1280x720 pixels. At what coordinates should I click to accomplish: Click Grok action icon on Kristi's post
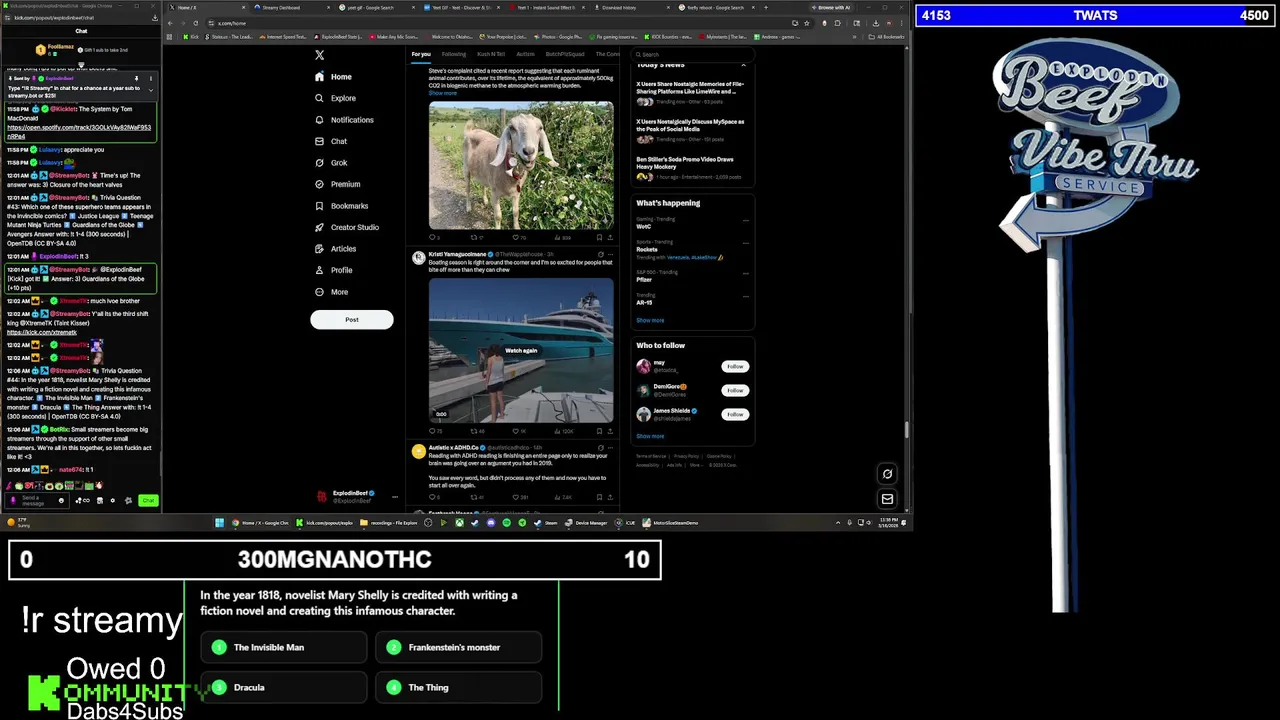[600, 255]
